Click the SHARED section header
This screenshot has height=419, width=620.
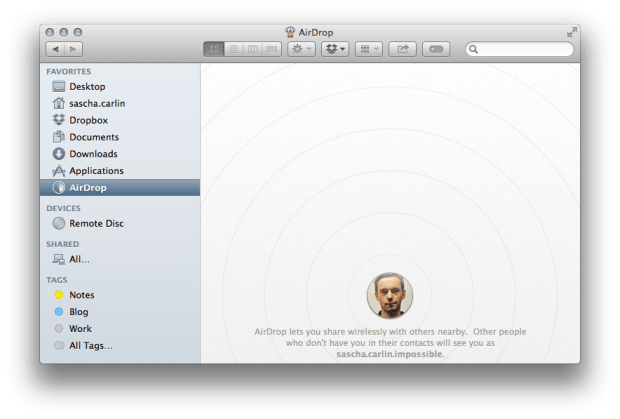point(63,244)
